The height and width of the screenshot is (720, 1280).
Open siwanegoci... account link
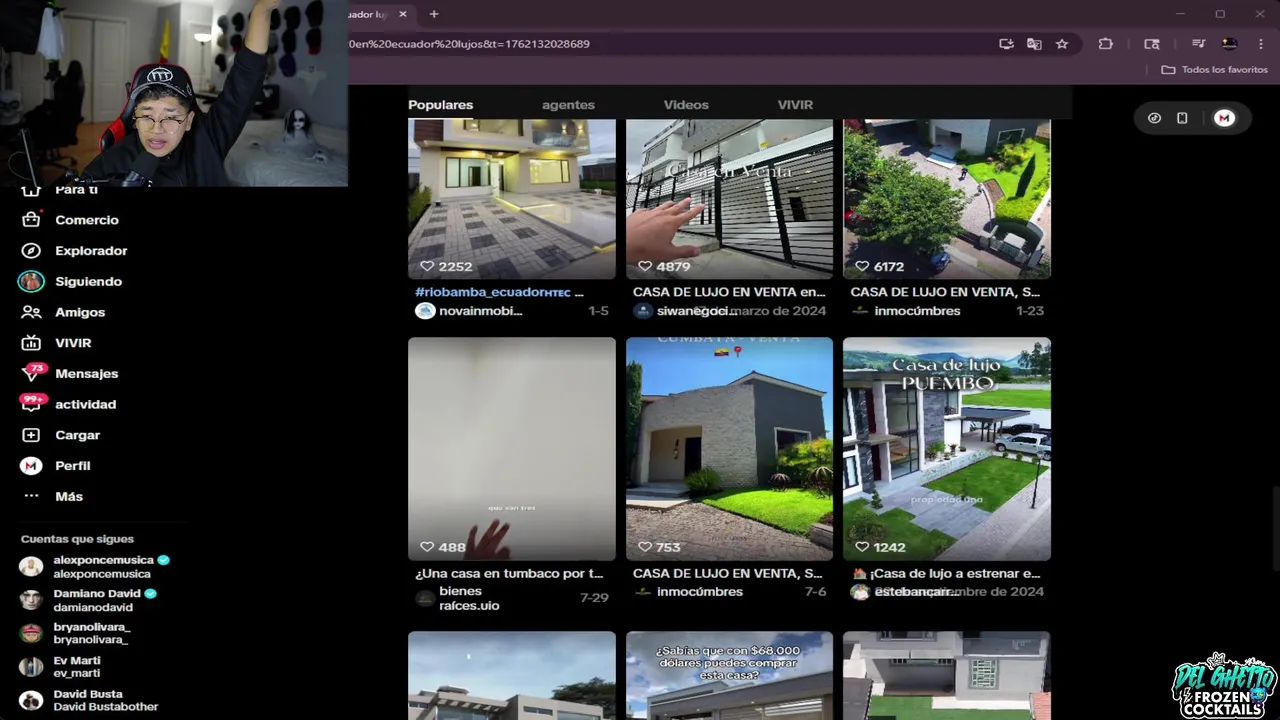point(696,311)
